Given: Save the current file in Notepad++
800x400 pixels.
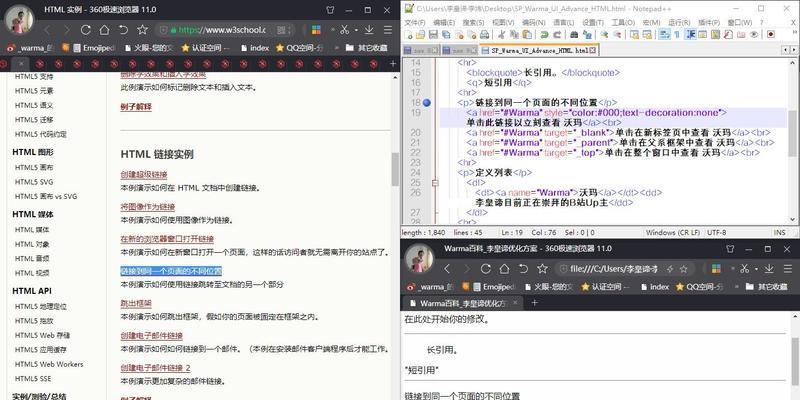Looking at the screenshot, I should (x=433, y=35).
